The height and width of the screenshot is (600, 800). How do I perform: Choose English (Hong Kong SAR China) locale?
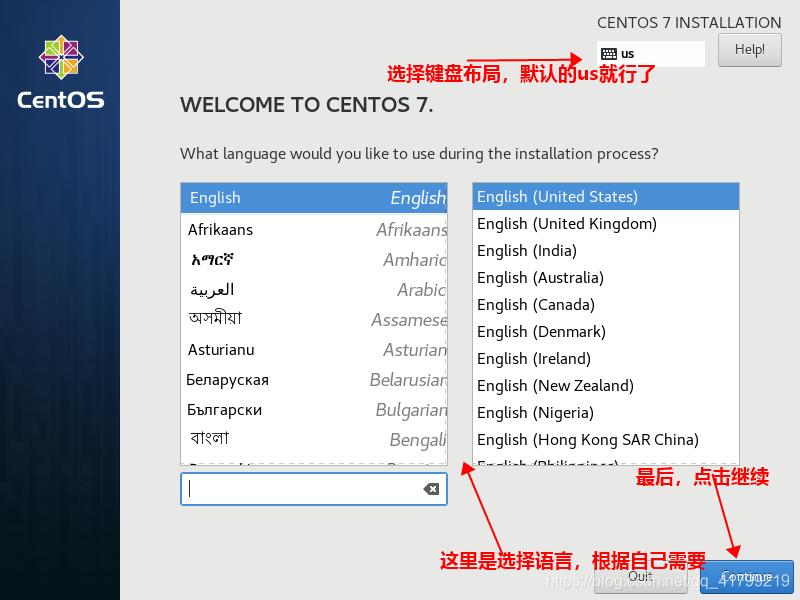(606, 440)
